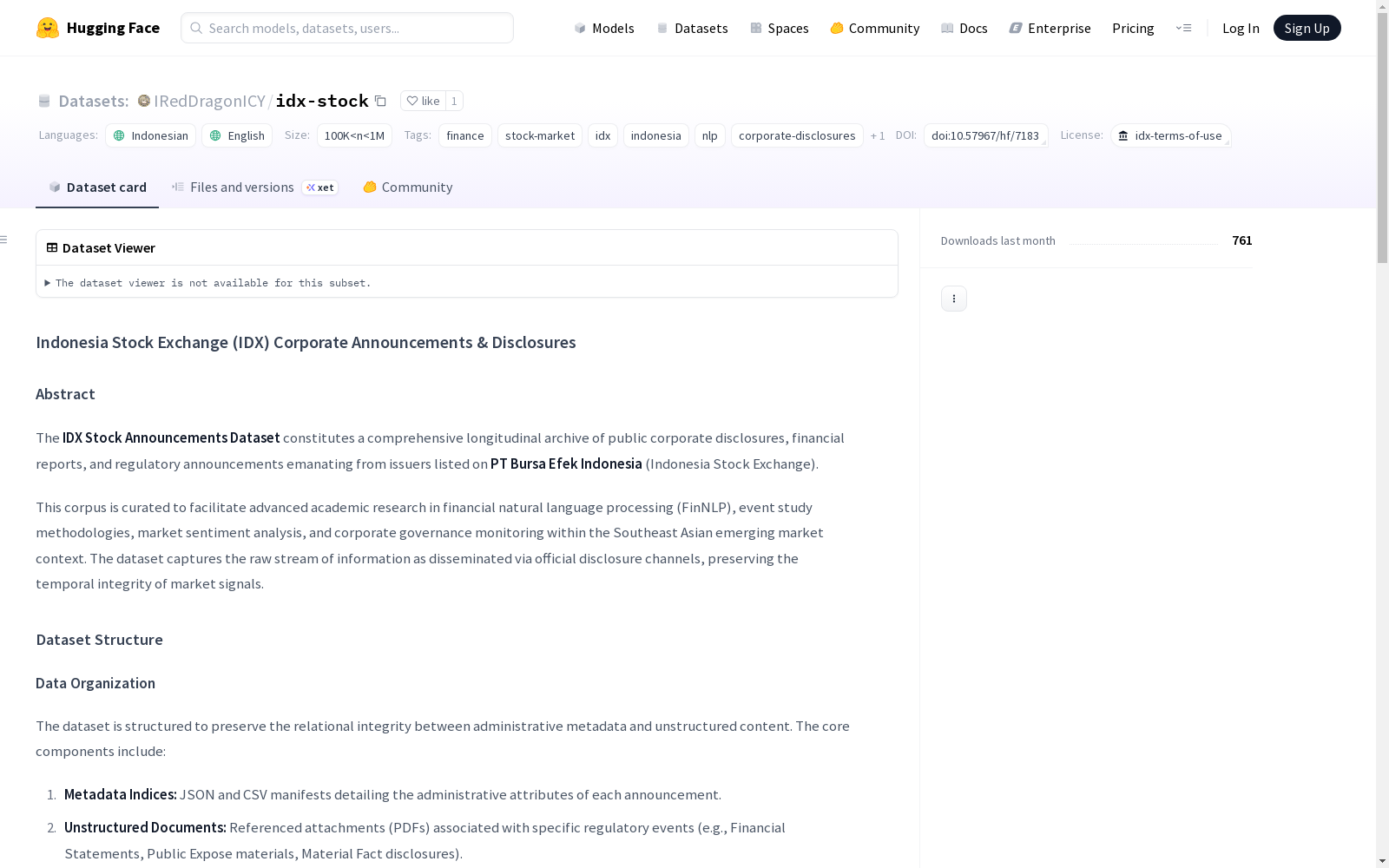Filter by English language tag

237,135
